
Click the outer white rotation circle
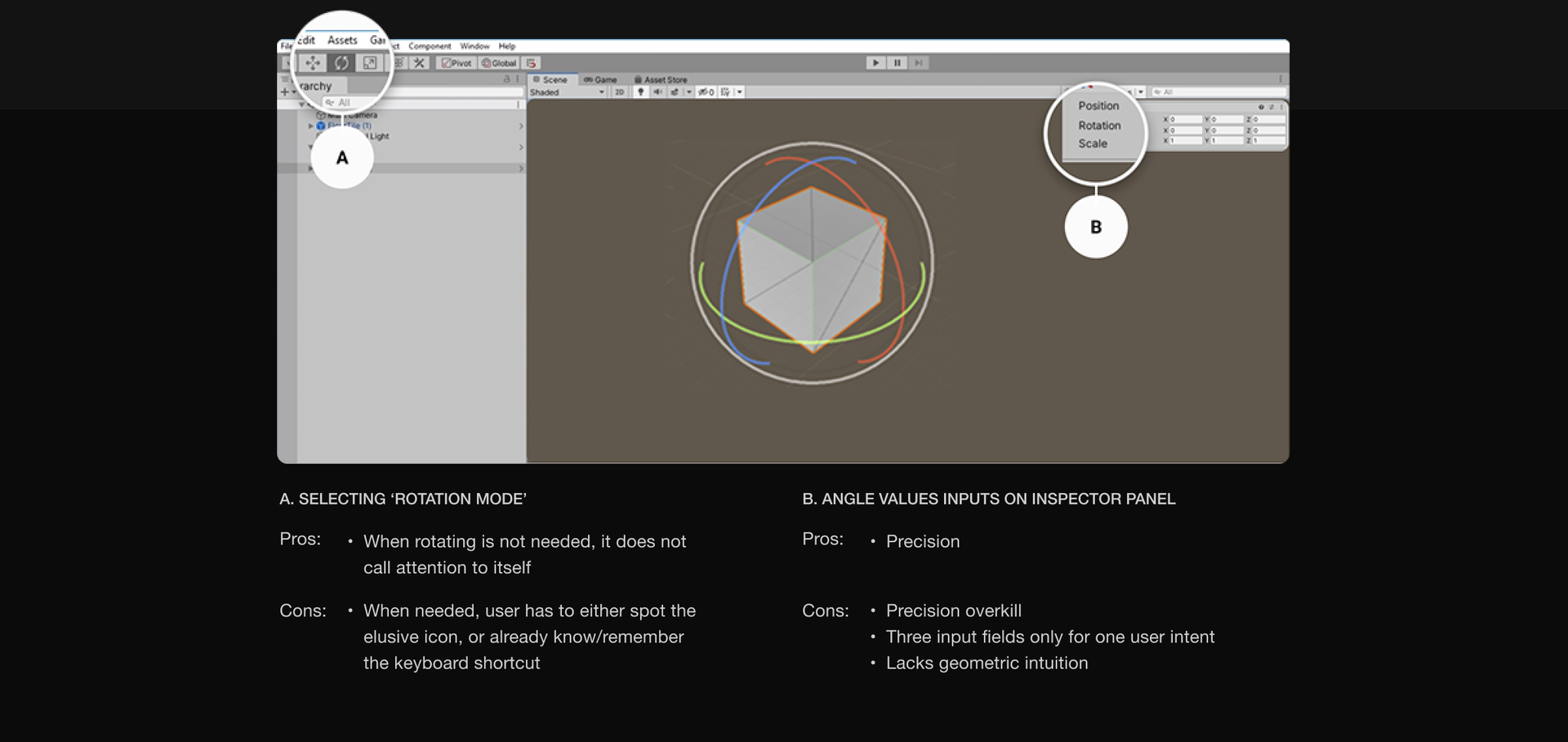pos(693,263)
